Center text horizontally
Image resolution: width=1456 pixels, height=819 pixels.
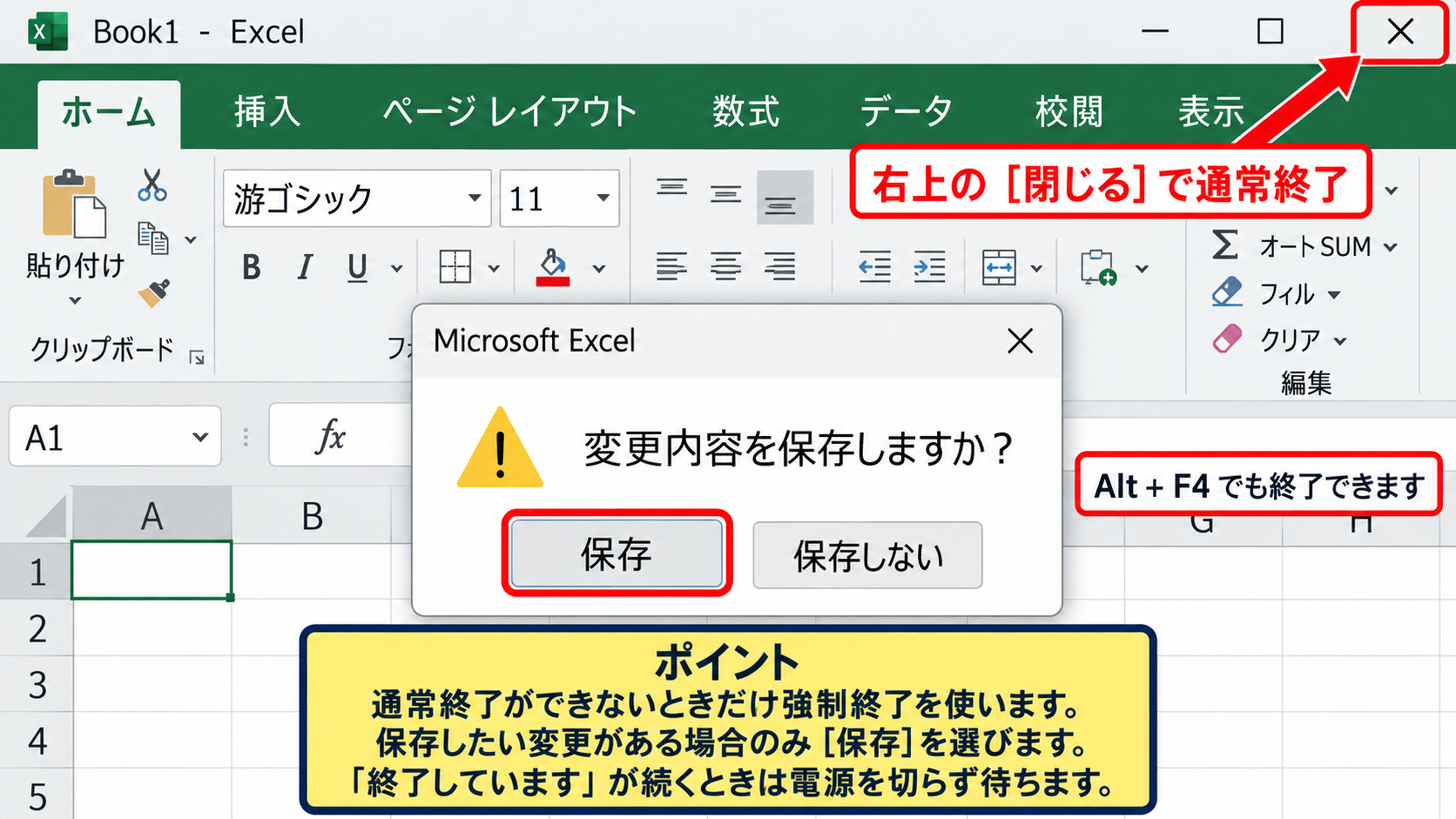click(x=725, y=265)
